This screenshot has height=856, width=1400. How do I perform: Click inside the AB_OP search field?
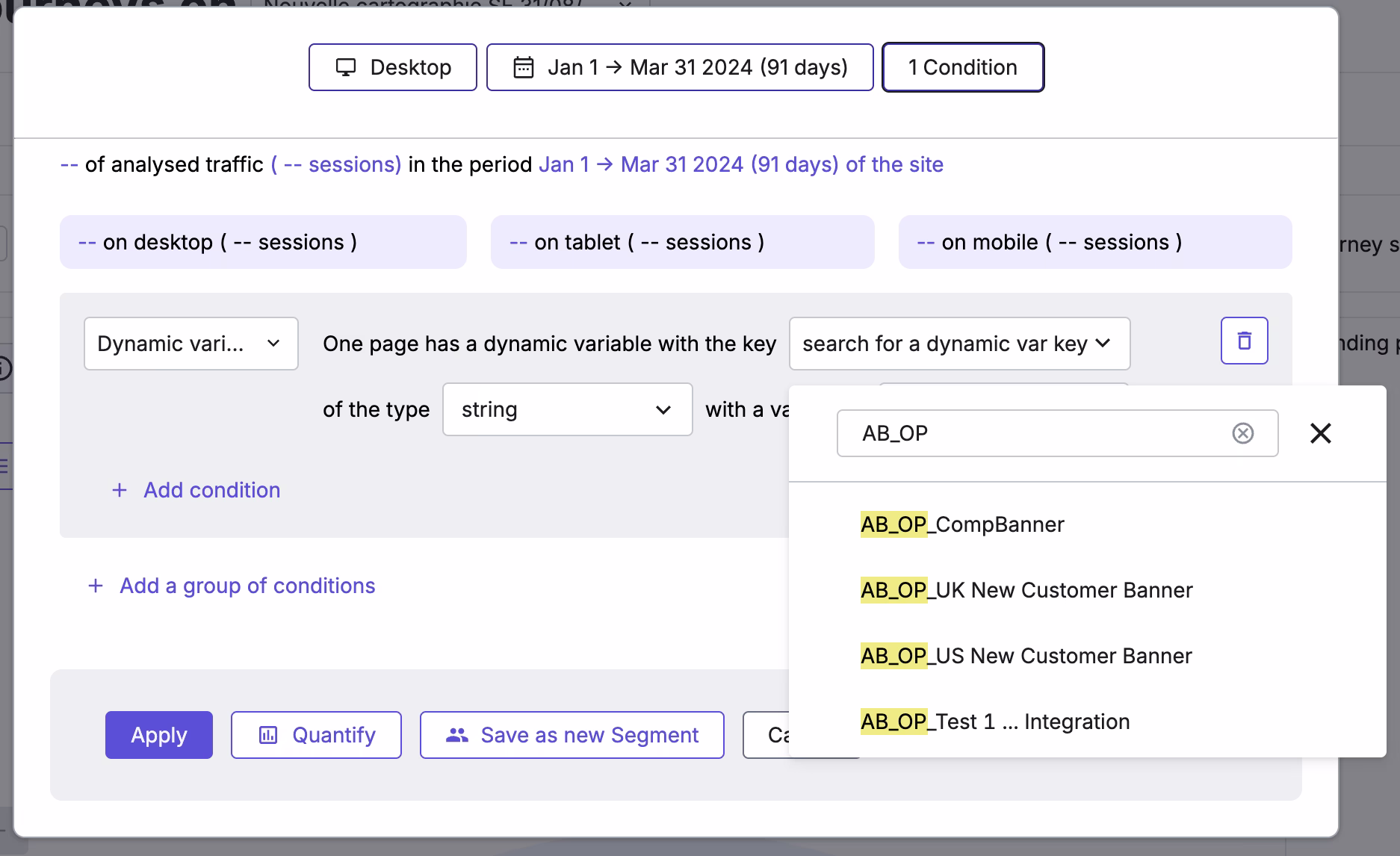[x=1031, y=433]
